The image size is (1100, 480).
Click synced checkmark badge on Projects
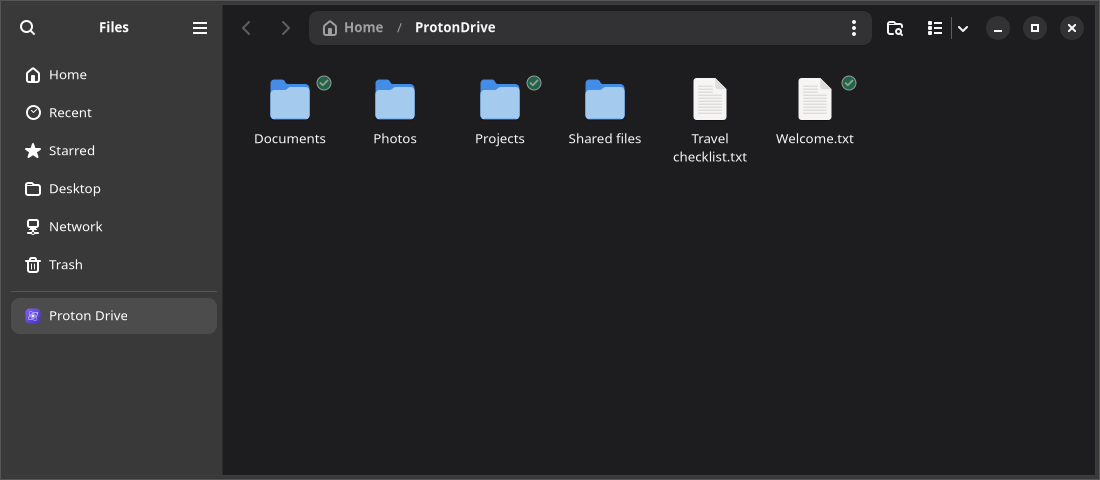click(x=534, y=83)
